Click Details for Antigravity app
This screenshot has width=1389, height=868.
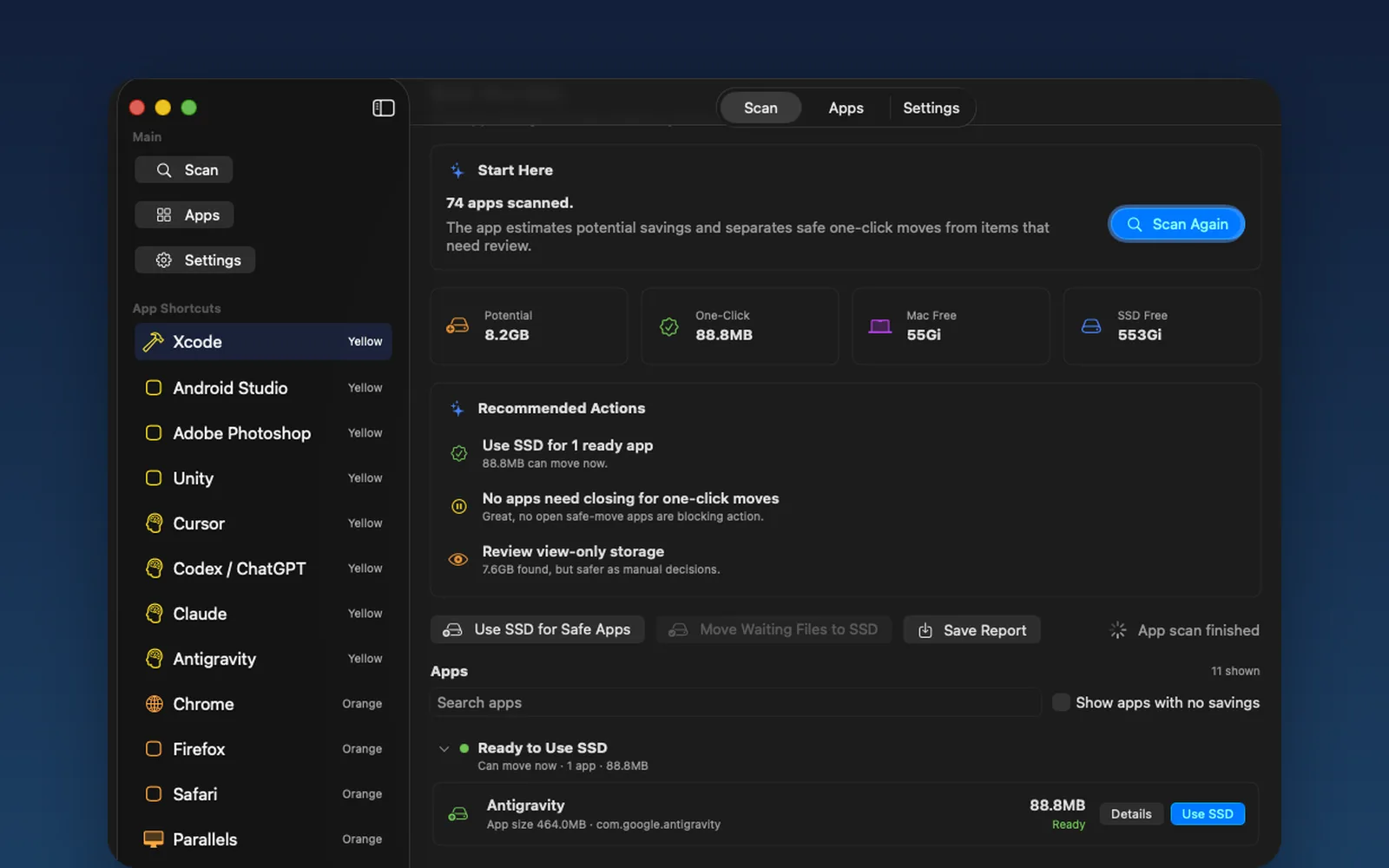click(x=1131, y=813)
